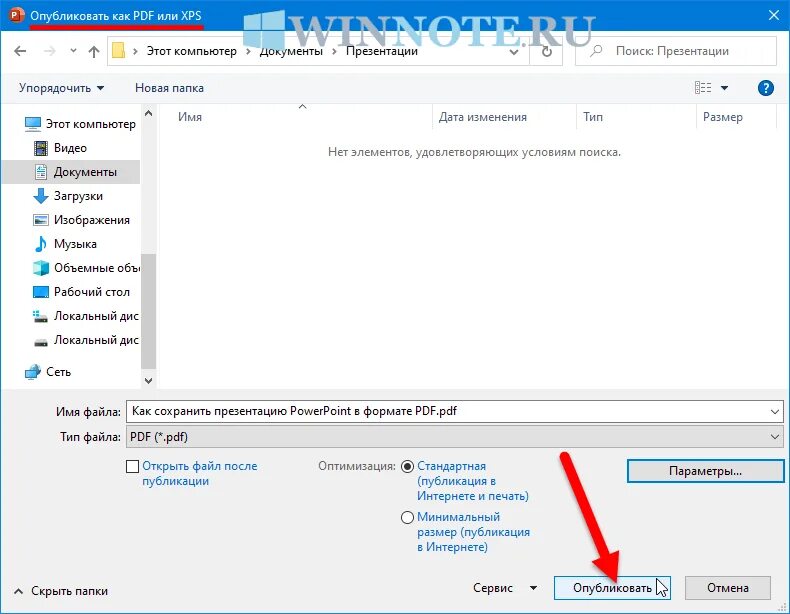Click the sidebar scrollbar up arrow

coord(149,114)
